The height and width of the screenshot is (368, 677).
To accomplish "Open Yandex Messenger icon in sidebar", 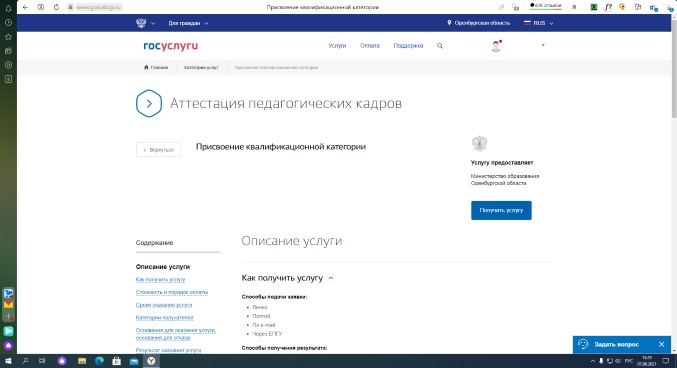I will [x=8, y=331].
